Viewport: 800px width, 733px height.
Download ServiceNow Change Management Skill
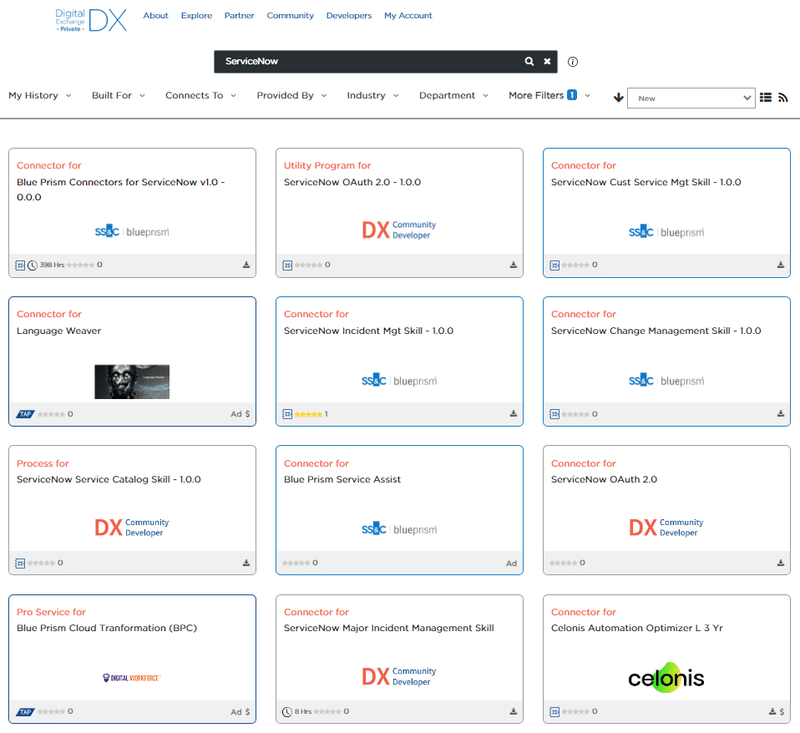tap(781, 414)
